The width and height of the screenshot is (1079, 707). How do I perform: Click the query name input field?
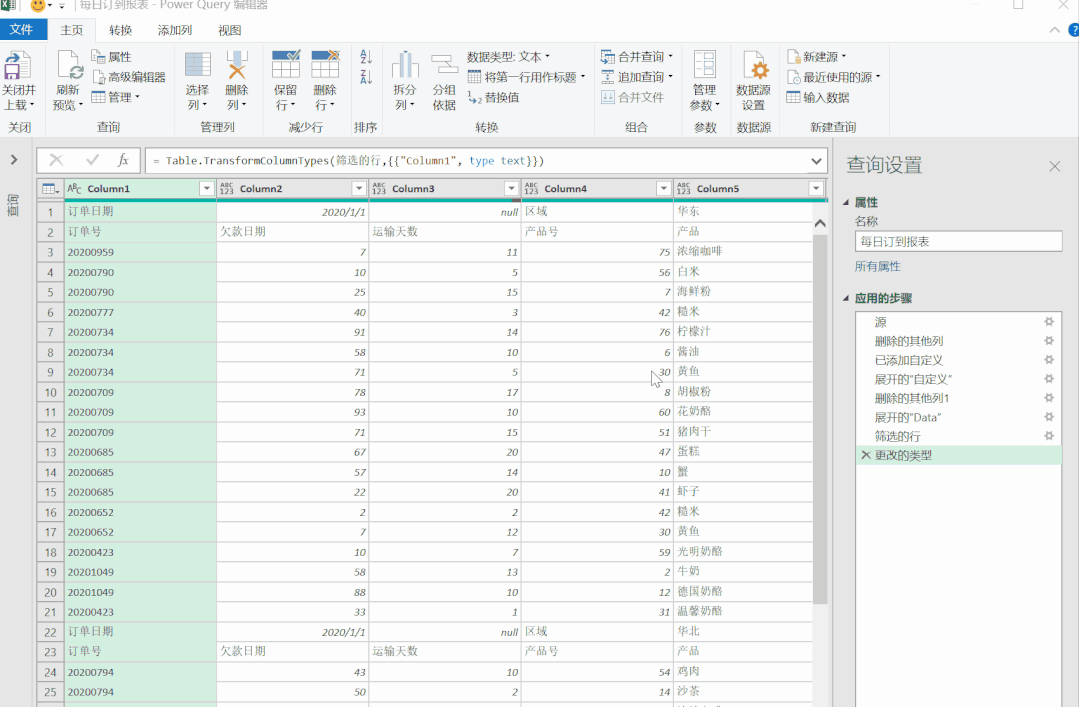[x=959, y=242]
